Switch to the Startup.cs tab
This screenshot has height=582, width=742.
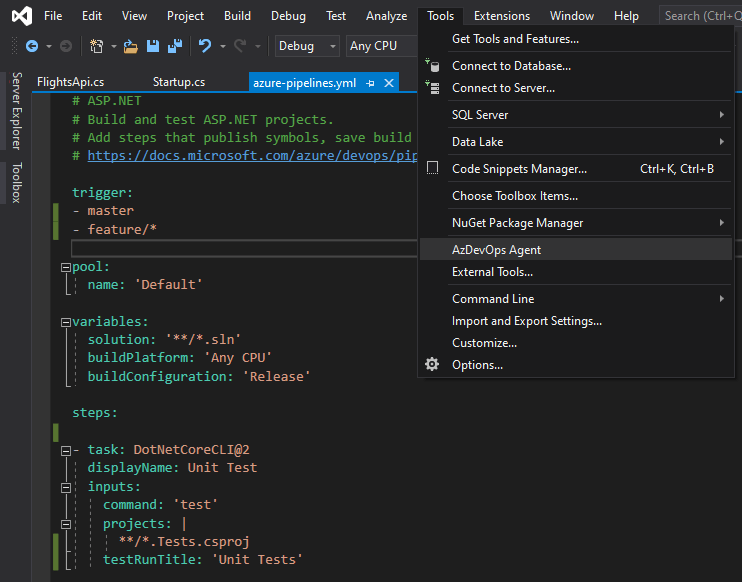coord(179,82)
